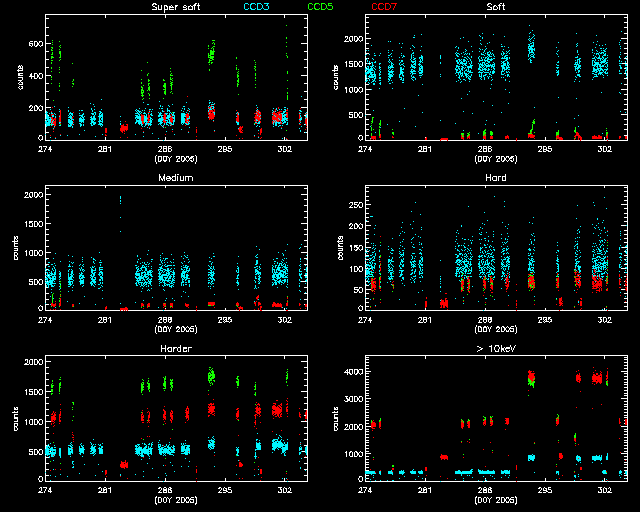
Task: Click the 600 y-axis tick in Super soft plot
Action: [x=33, y=45]
